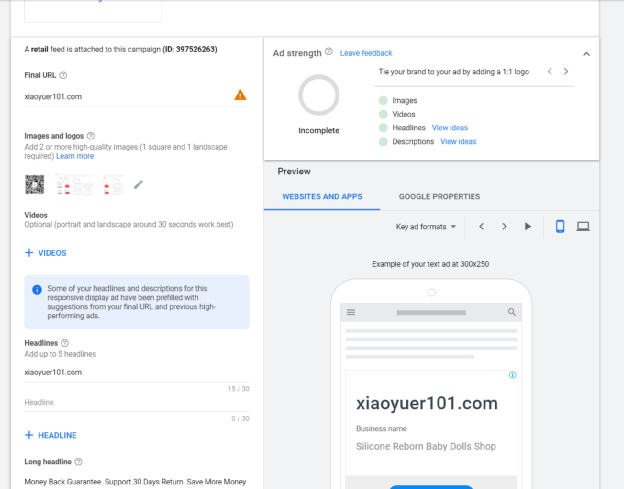
Task: Open the help icon next to Ad strength
Action: tap(329, 53)
